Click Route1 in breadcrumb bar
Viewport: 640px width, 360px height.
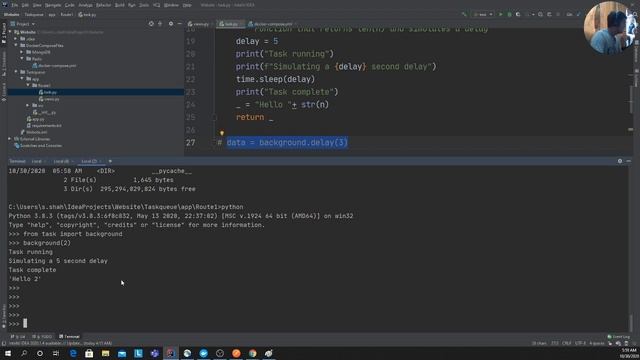[x=67, y=14]
